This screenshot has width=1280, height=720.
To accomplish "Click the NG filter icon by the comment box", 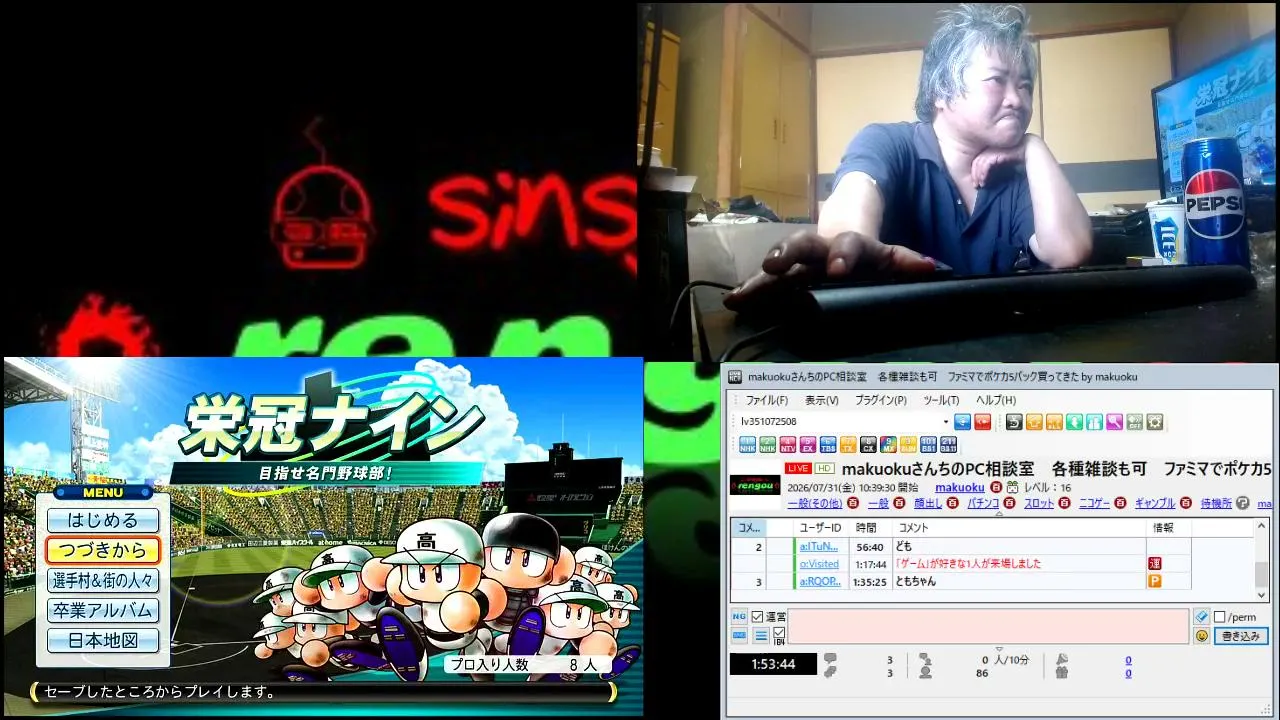I will click(x=739, y=617).
